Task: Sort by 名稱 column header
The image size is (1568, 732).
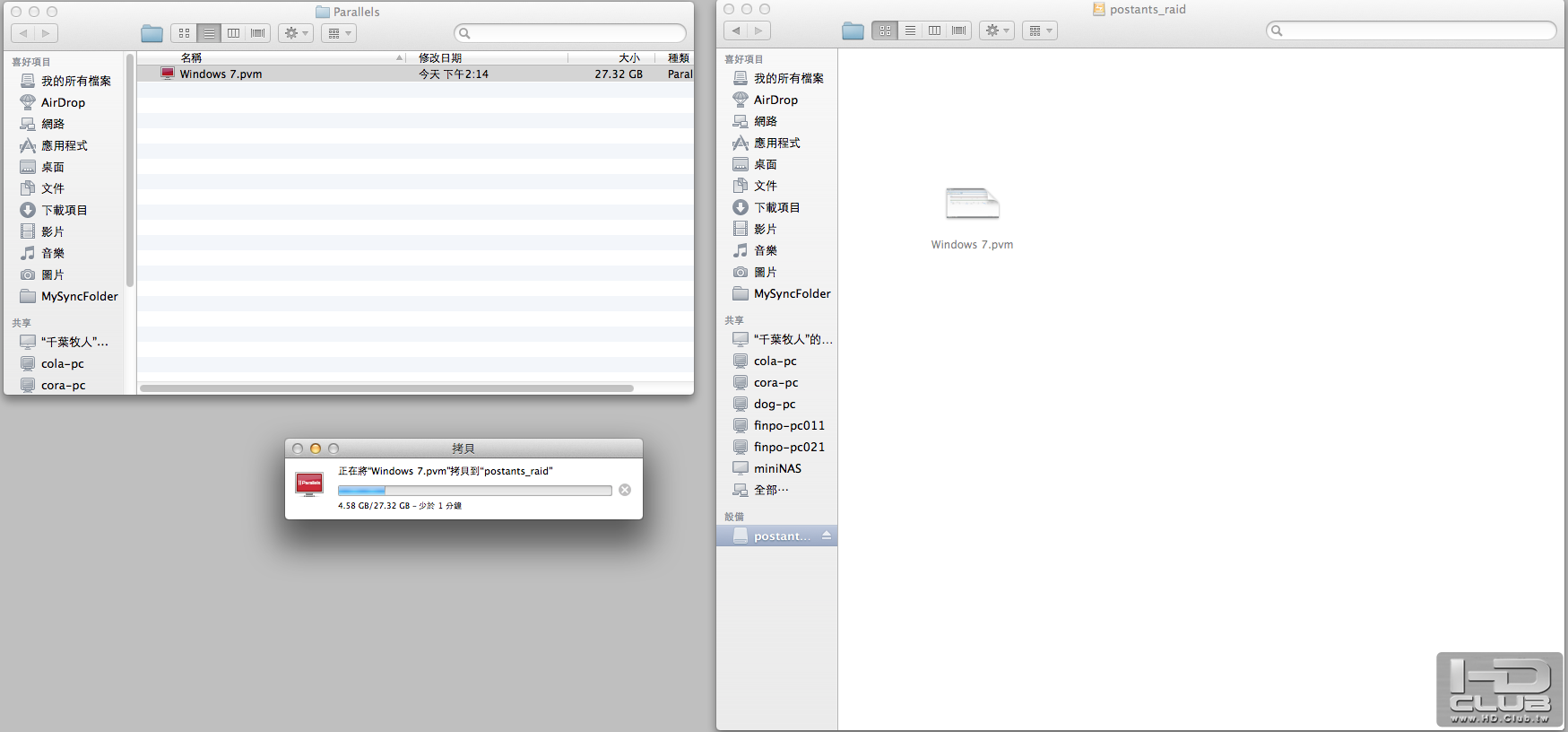Action: click(x=192, y=57)
